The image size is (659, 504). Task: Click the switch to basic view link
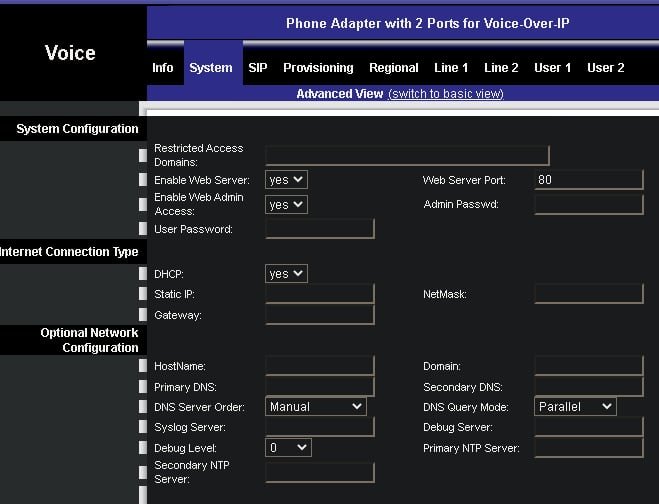tap(446, 93)
